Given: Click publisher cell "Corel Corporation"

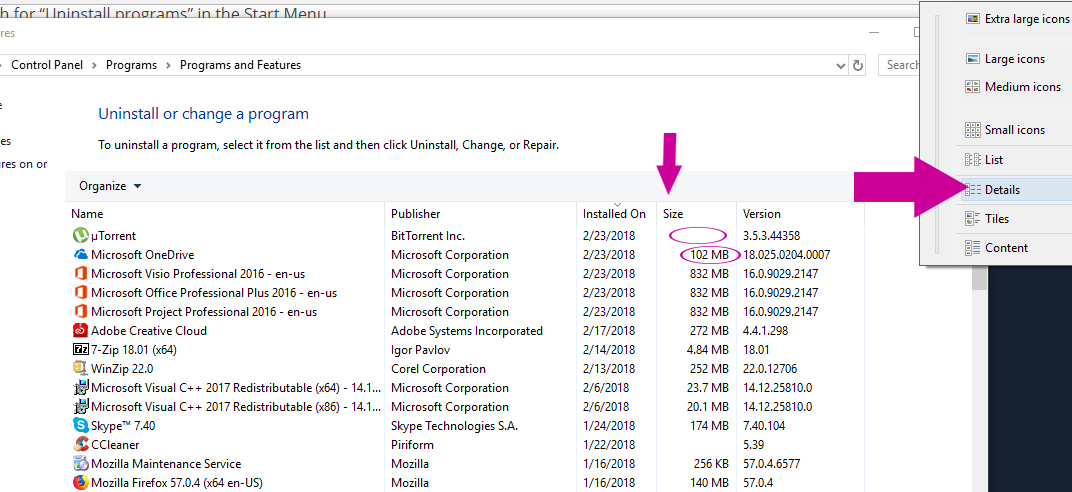Looking at the screenshot, I should pyautogui.click(x=438, y=369).
